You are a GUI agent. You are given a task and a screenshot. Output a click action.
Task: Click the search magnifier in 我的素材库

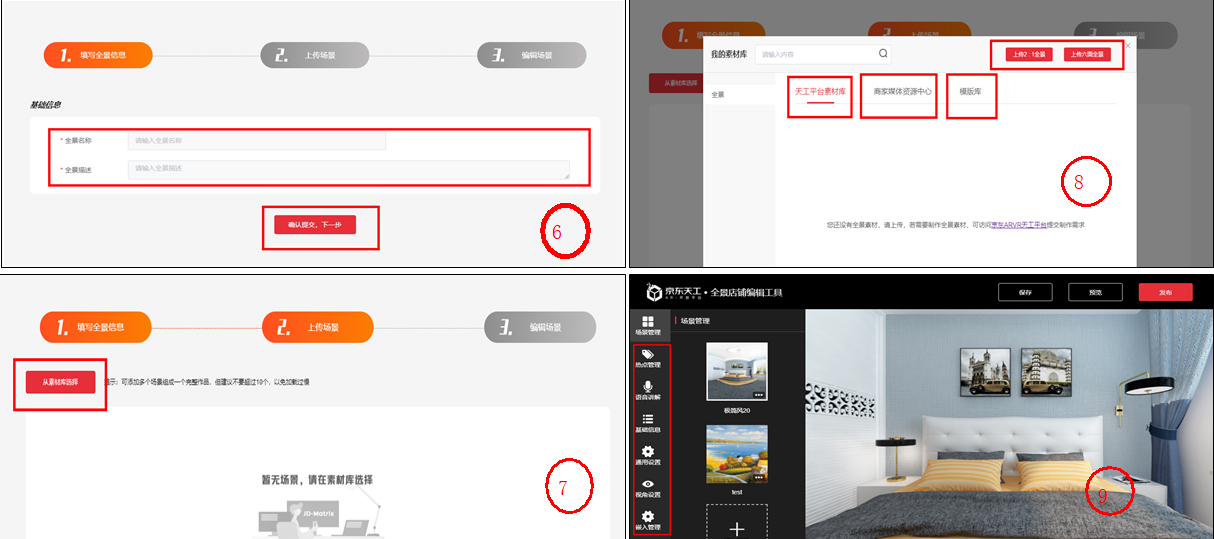point(883,54)
